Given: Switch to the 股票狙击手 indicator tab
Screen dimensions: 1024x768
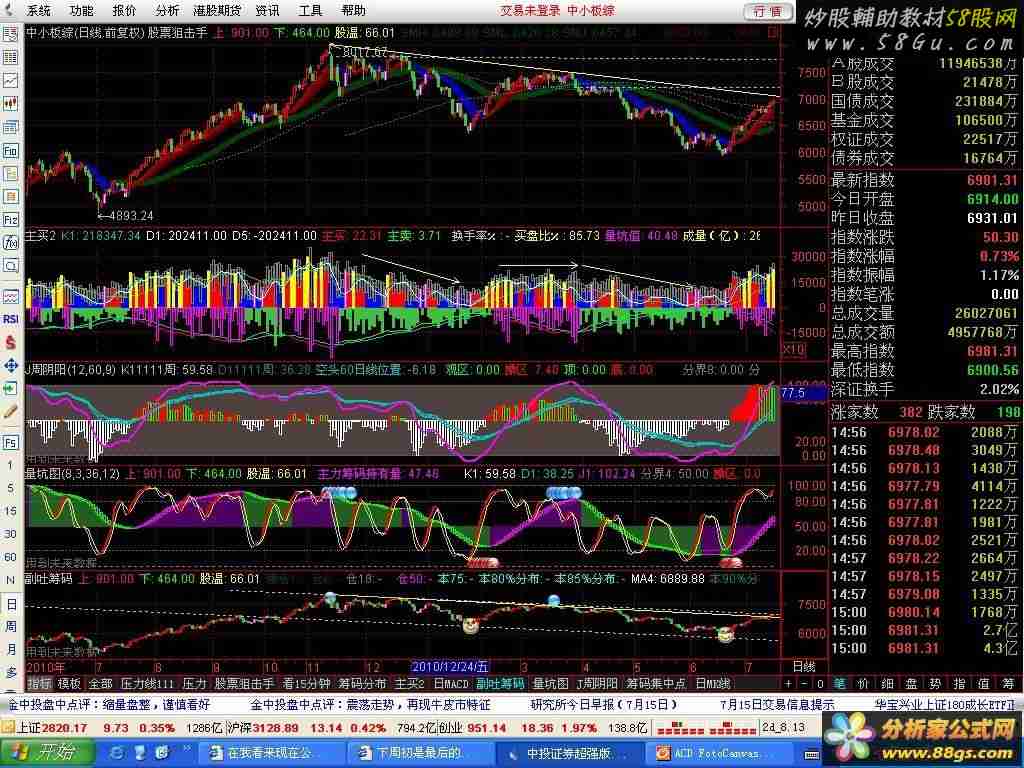Looking at the screenshot, I should click(244, 684).
